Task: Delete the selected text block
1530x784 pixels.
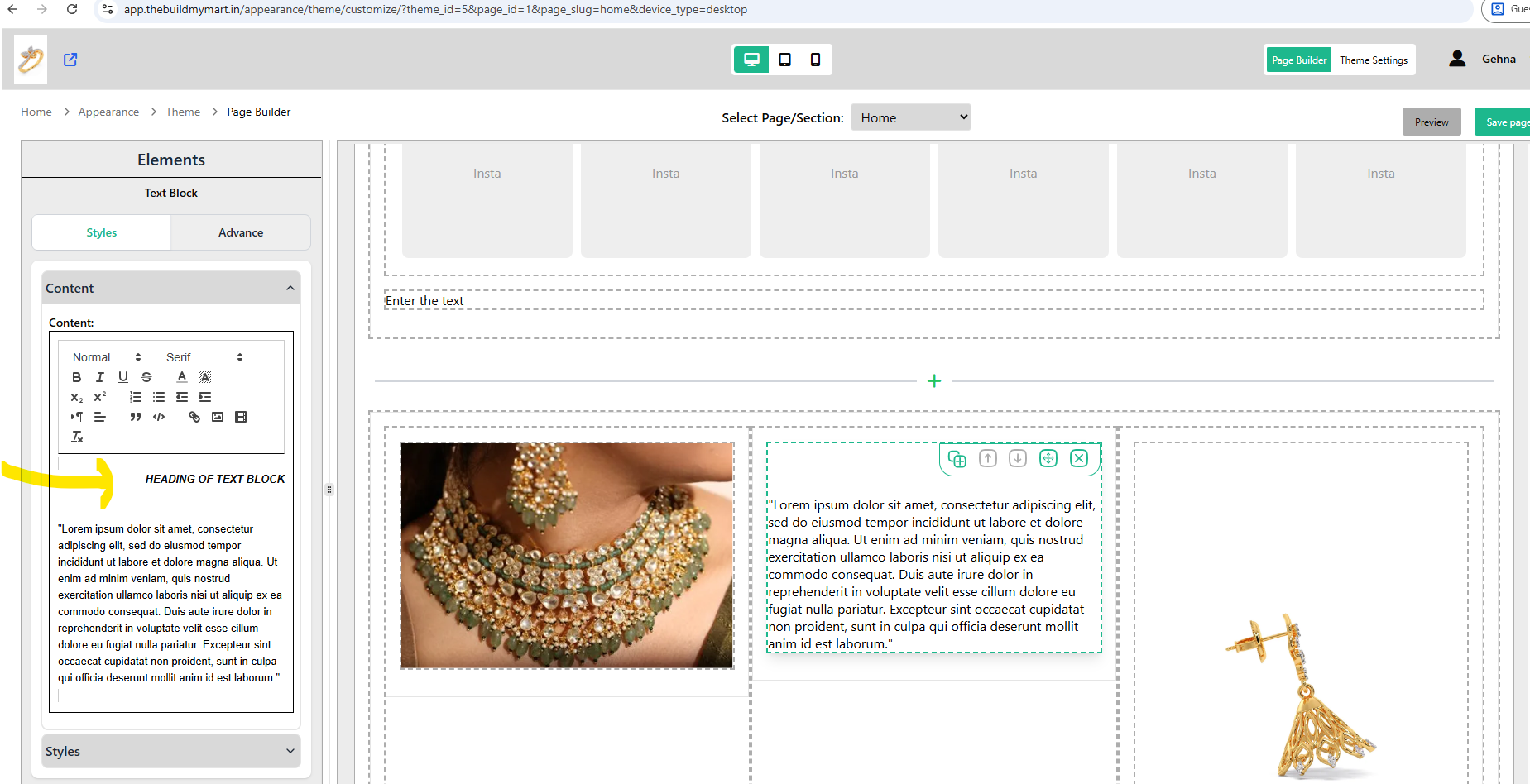Action: [1079, 458]
